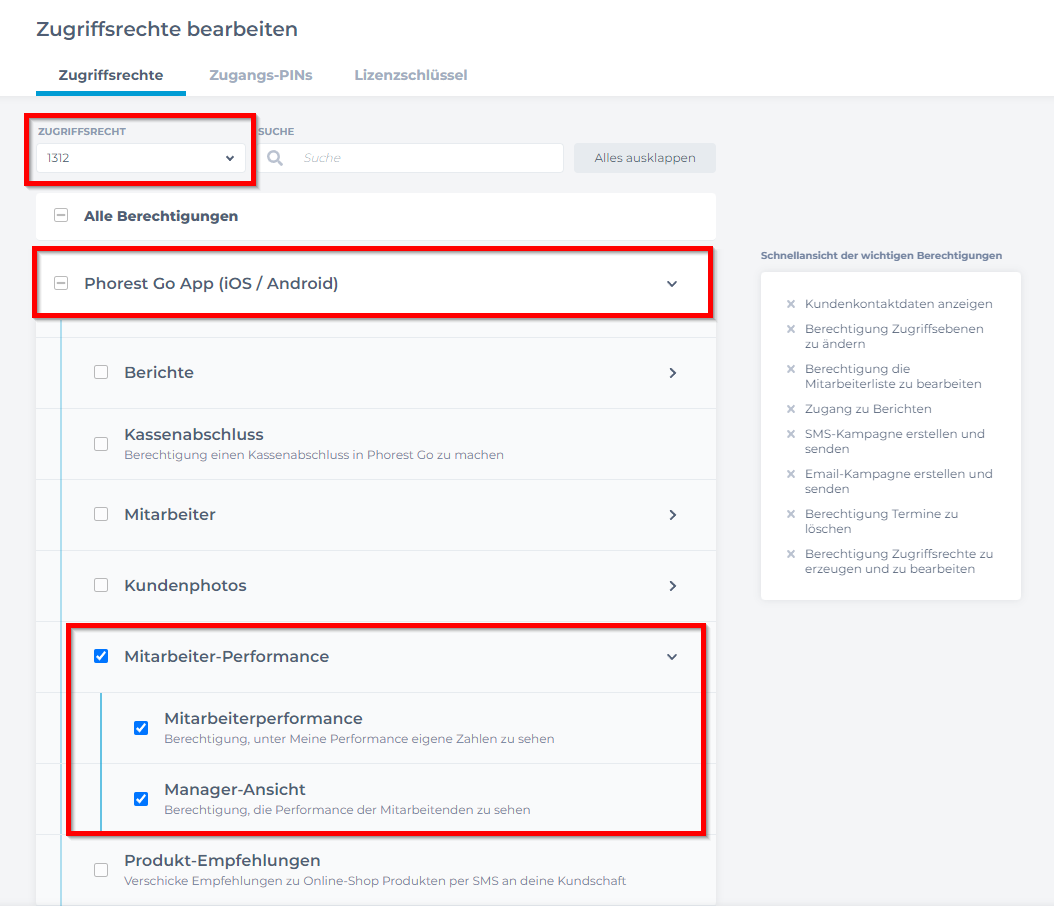Click the Mitarbeiterperformance description text
1054x910 pixels.
359,739
